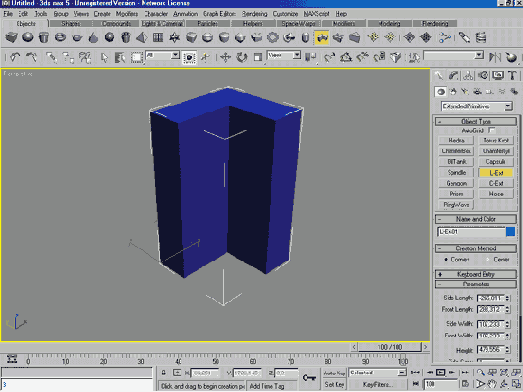Open the Modifiers menu
523x392 pixels.
pyautogui.click(x=127, y=14)
